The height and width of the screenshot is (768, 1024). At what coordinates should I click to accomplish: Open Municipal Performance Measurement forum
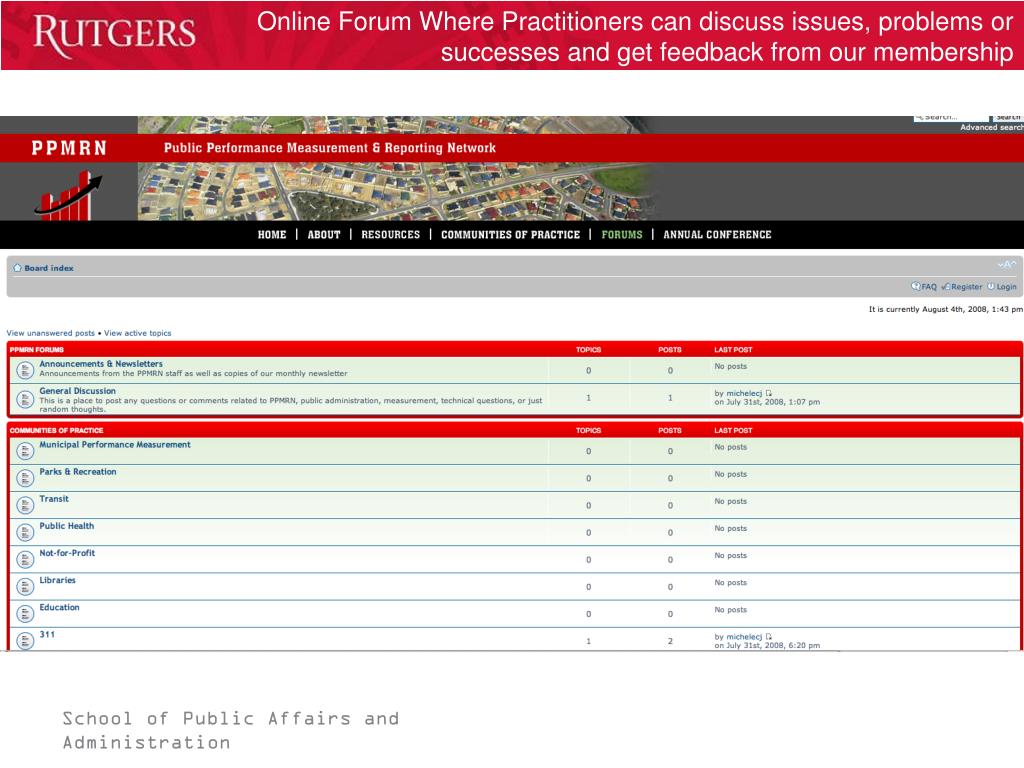point(115,445)
